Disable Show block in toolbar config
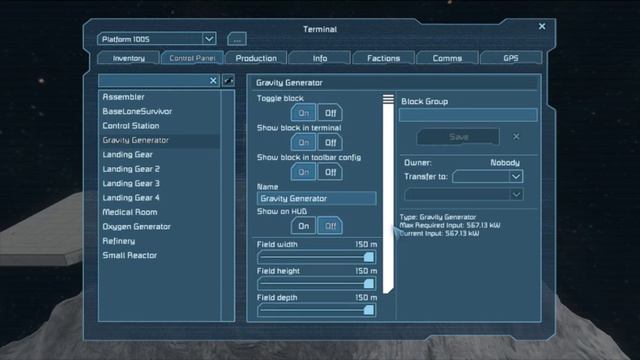The image size is (640, 360). [330, 172]
